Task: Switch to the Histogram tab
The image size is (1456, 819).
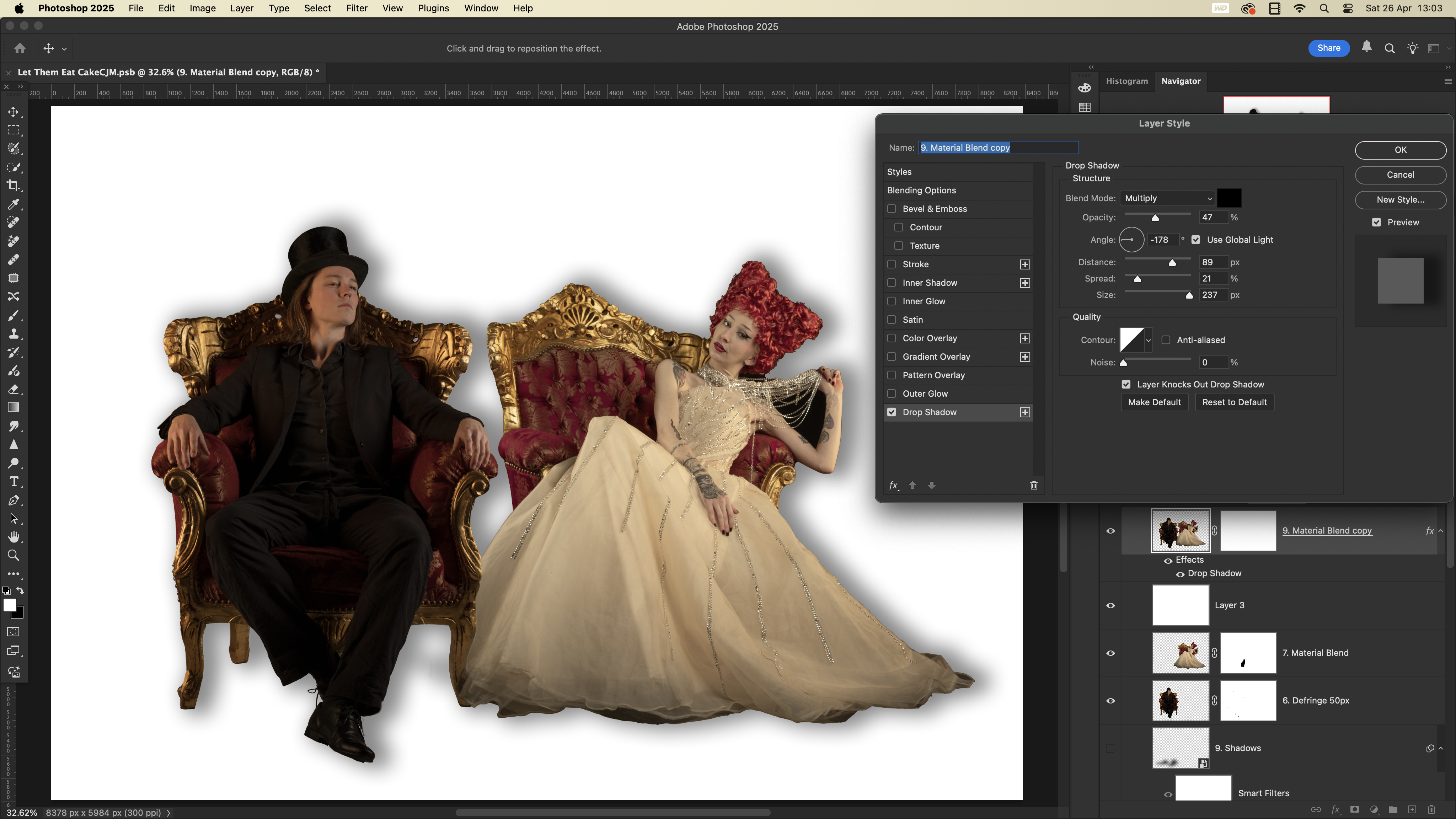Action: click(x=1126, y=81)
